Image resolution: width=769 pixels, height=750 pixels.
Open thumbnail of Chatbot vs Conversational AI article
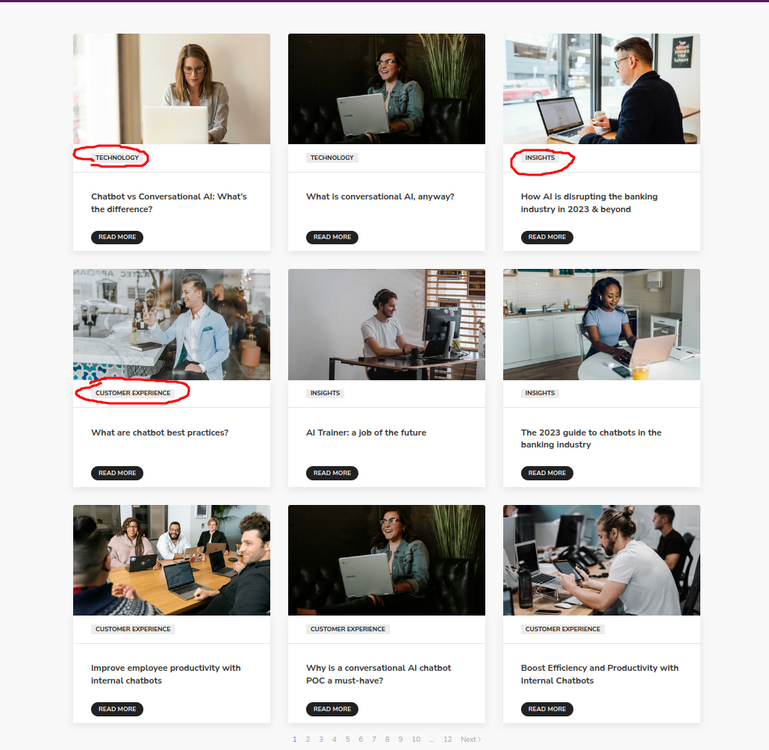pos(171,89)
